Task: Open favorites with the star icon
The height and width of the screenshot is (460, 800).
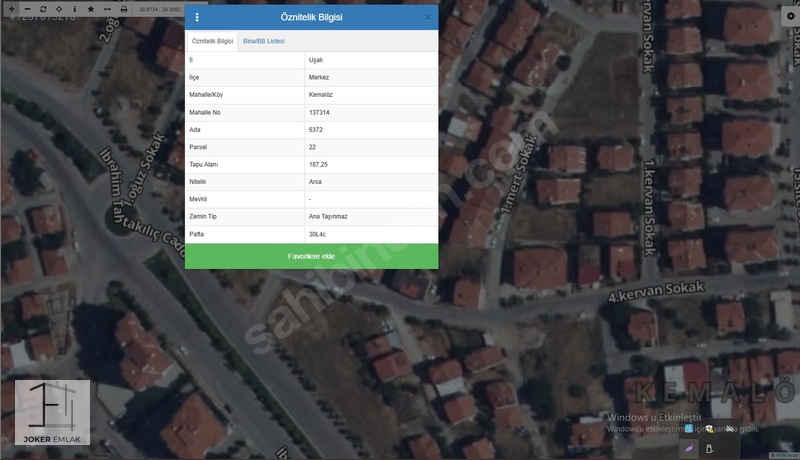Action: click(x=90, y=8)
